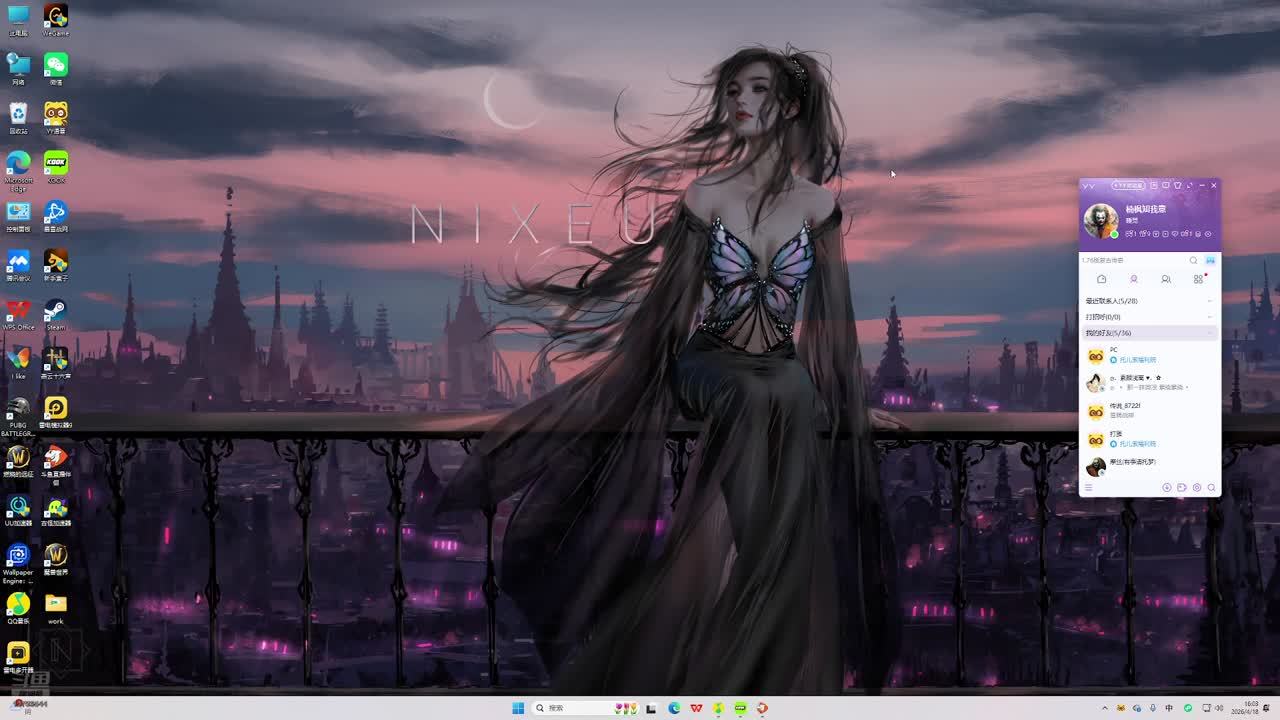Image resolution: width=1280 pixels, height=720 pixels.
Task: Open the skin (shirt) icon in YY title bar
Action: [1177, 185]
